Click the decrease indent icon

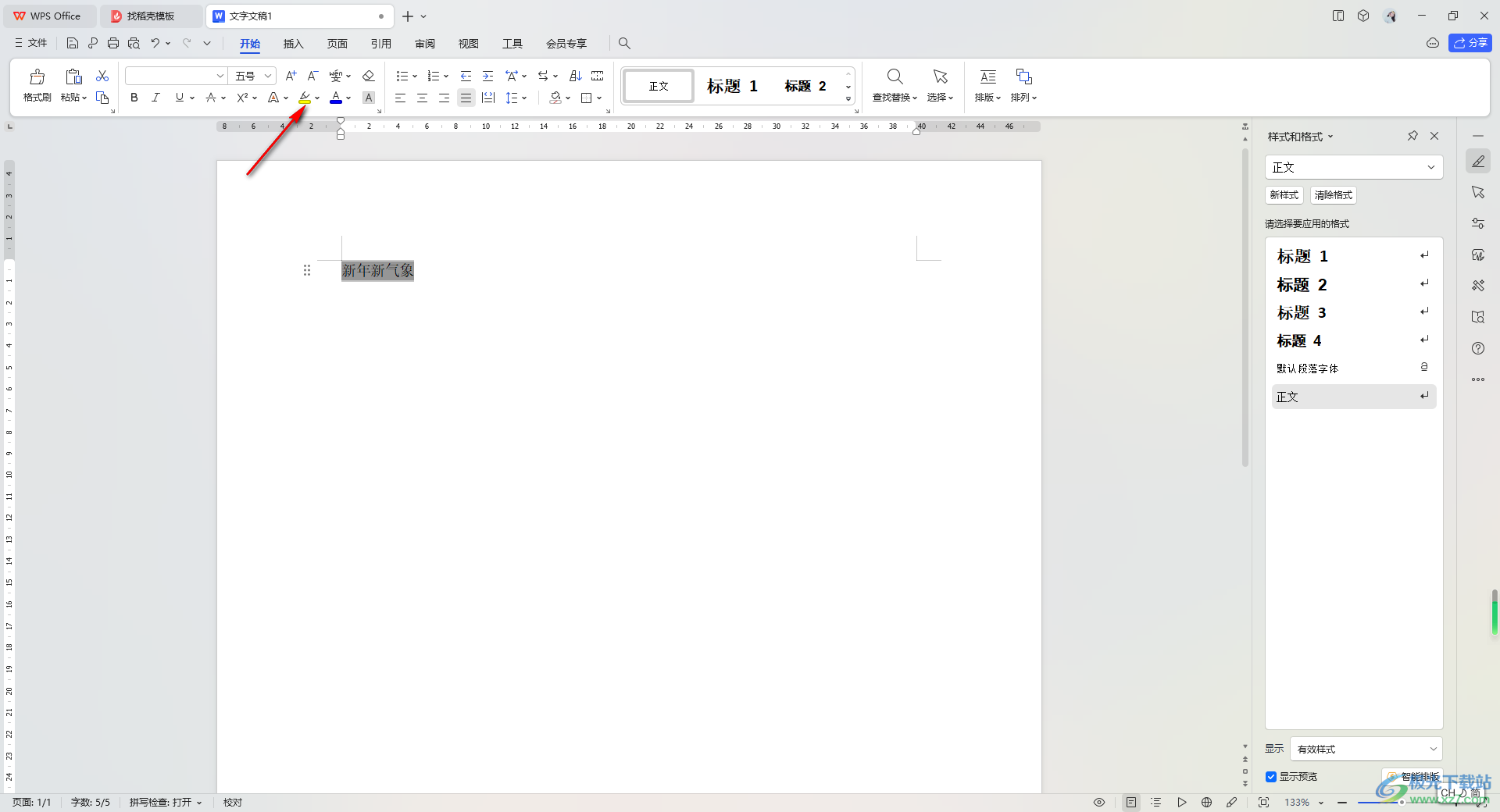pos(466,76)
